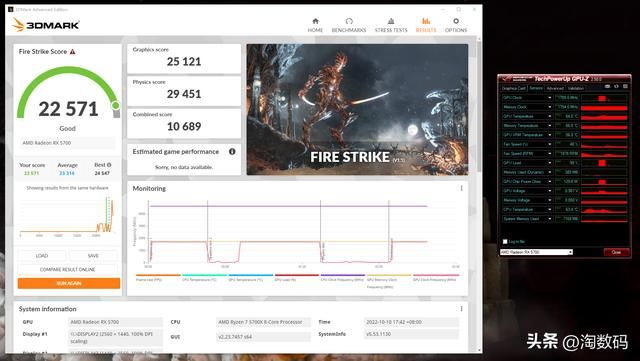Switch to the Results section

click(x=426, y=25)
